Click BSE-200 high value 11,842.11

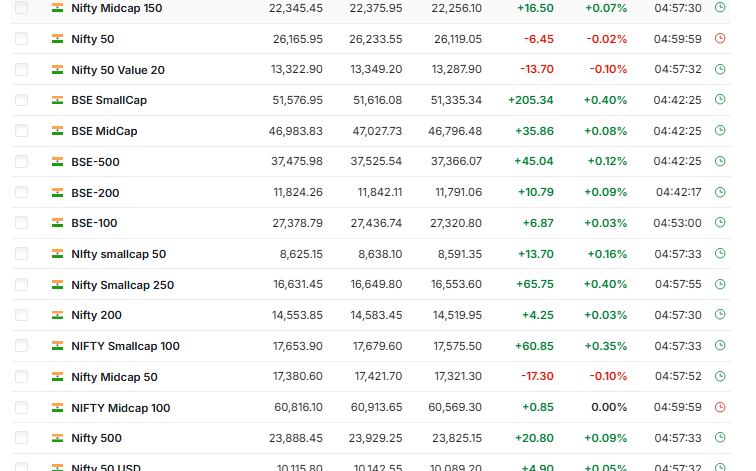tap(379, 192)
